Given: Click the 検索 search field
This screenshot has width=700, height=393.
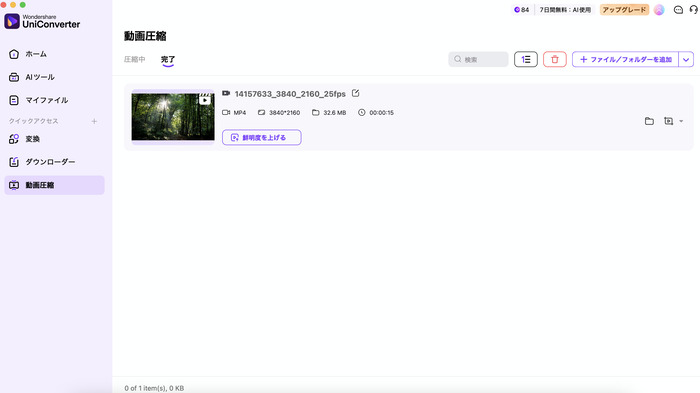Looking at the screenshot, I should 478,59.
